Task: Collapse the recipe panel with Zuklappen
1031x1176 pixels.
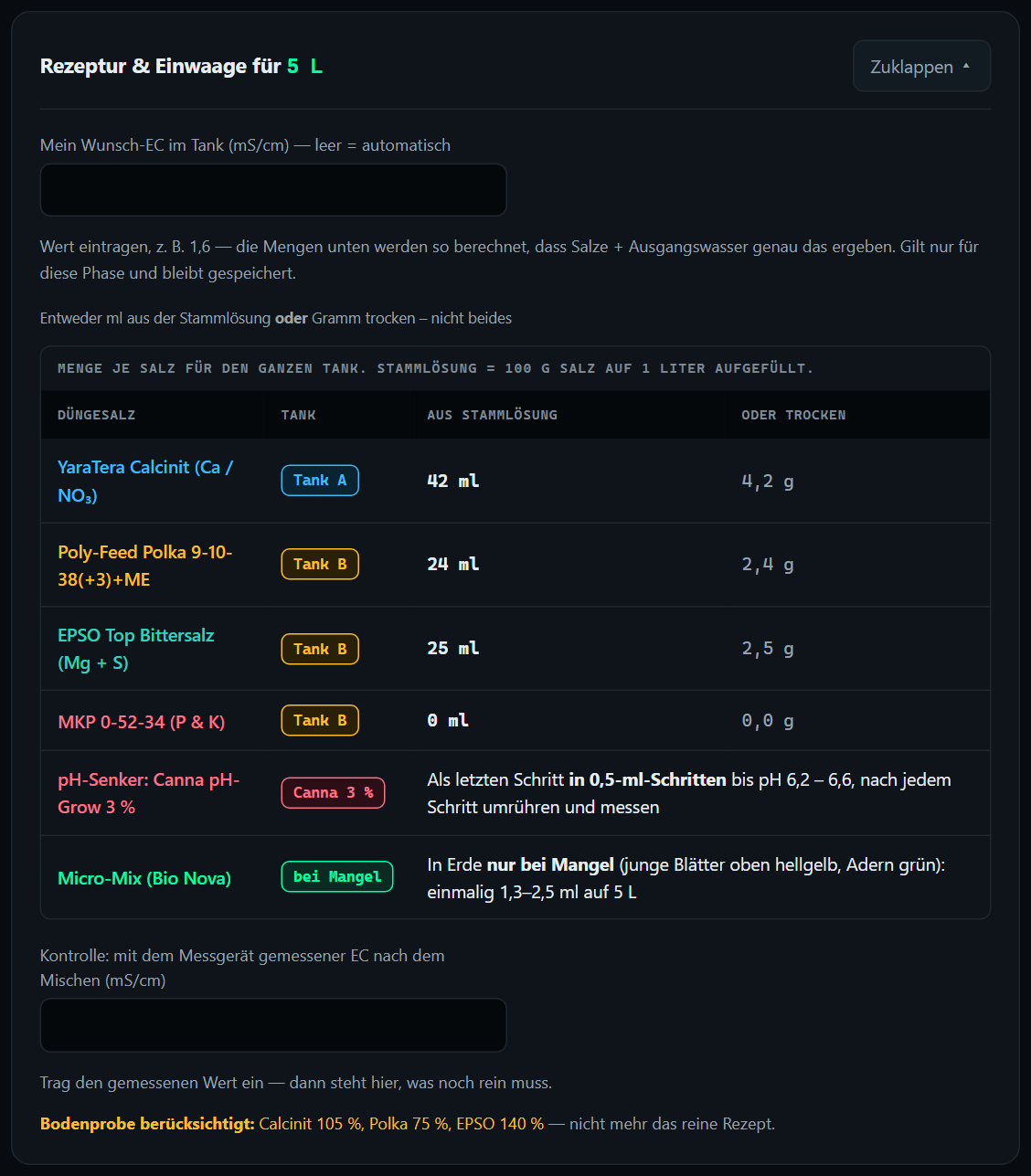Action: tap(921, 66)
